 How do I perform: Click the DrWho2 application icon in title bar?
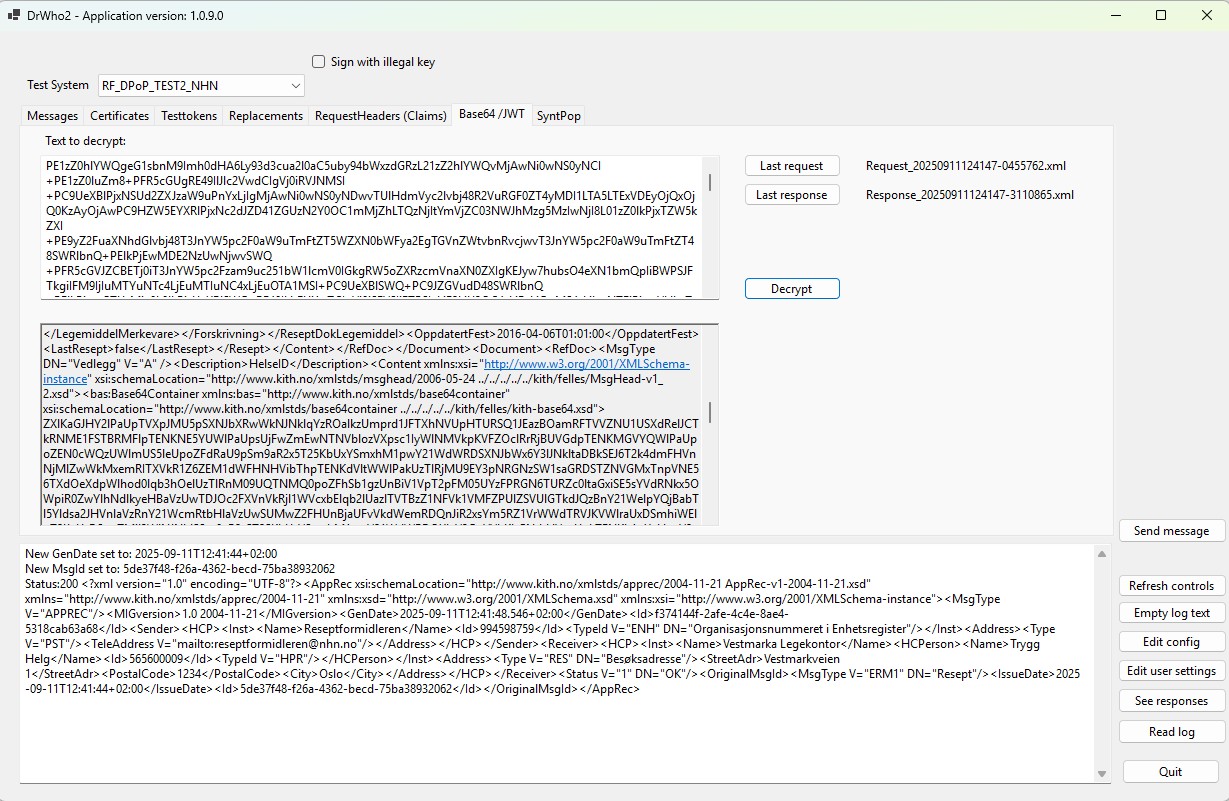(15, 15)
